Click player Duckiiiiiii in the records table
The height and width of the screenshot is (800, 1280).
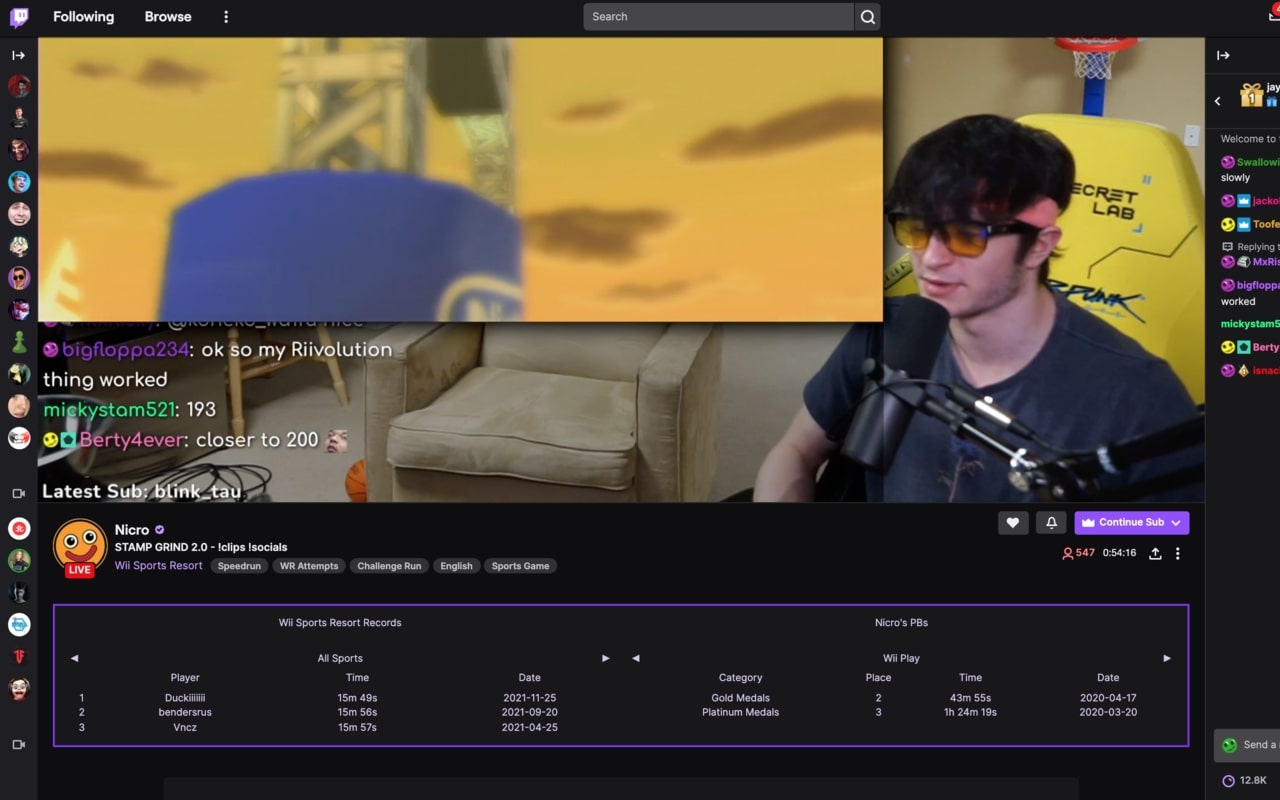pyautogui.click(x=185, y=698)
